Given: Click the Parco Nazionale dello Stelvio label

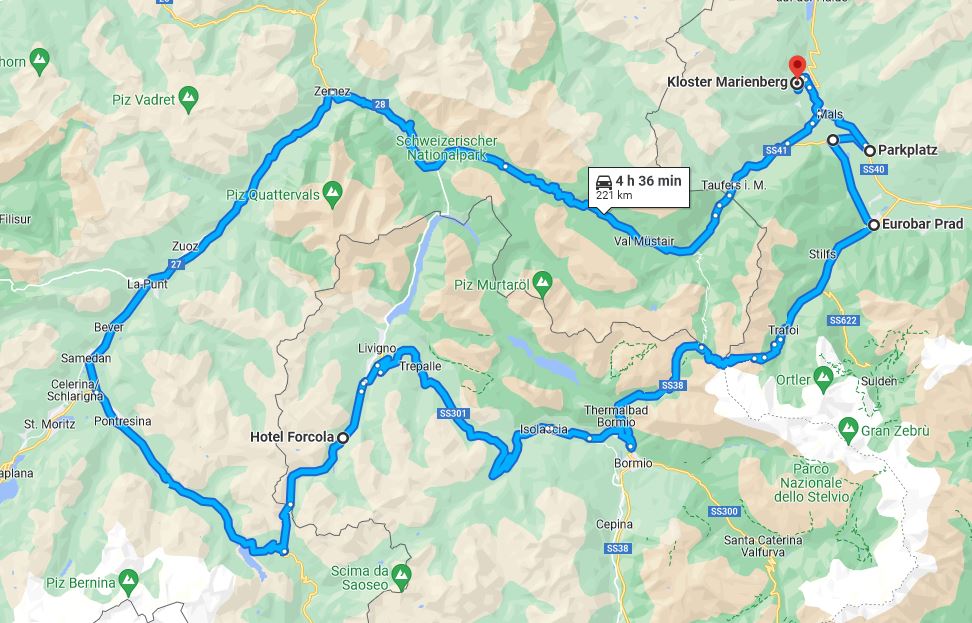Looking at the screenshot, I should [811, 483].
